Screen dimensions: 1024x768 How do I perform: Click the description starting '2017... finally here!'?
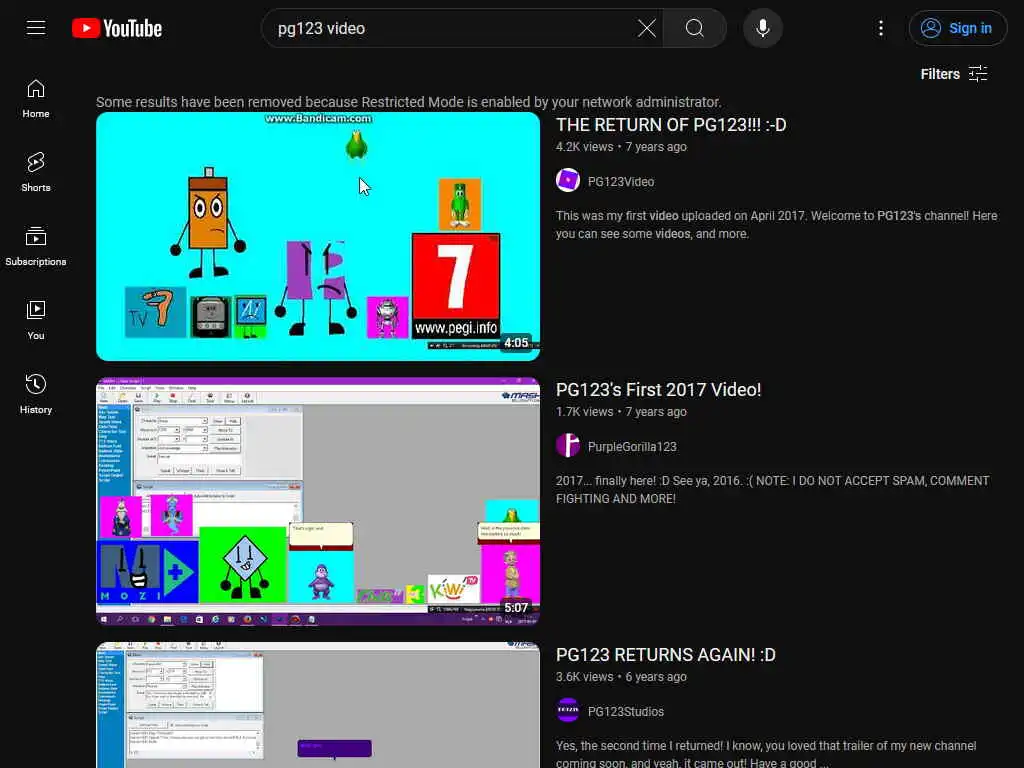coord(773,490)
